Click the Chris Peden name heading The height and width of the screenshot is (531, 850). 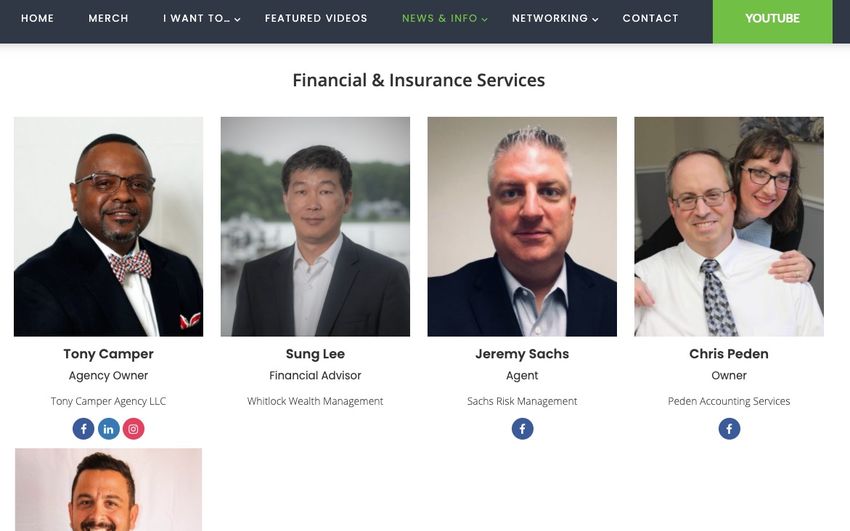point(729,354)
